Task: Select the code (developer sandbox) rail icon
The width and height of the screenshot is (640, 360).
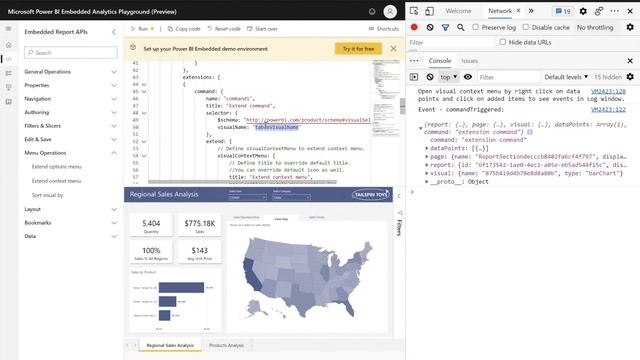Action: coord(9,59)
